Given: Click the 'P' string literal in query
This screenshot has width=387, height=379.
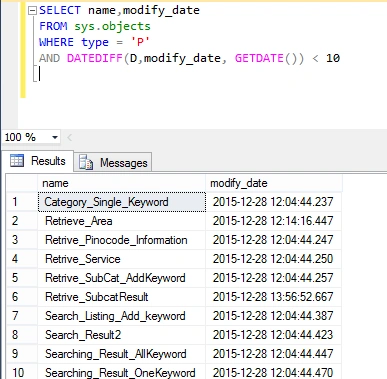Looking at the screenshot, I should click(x=140, y=42).
